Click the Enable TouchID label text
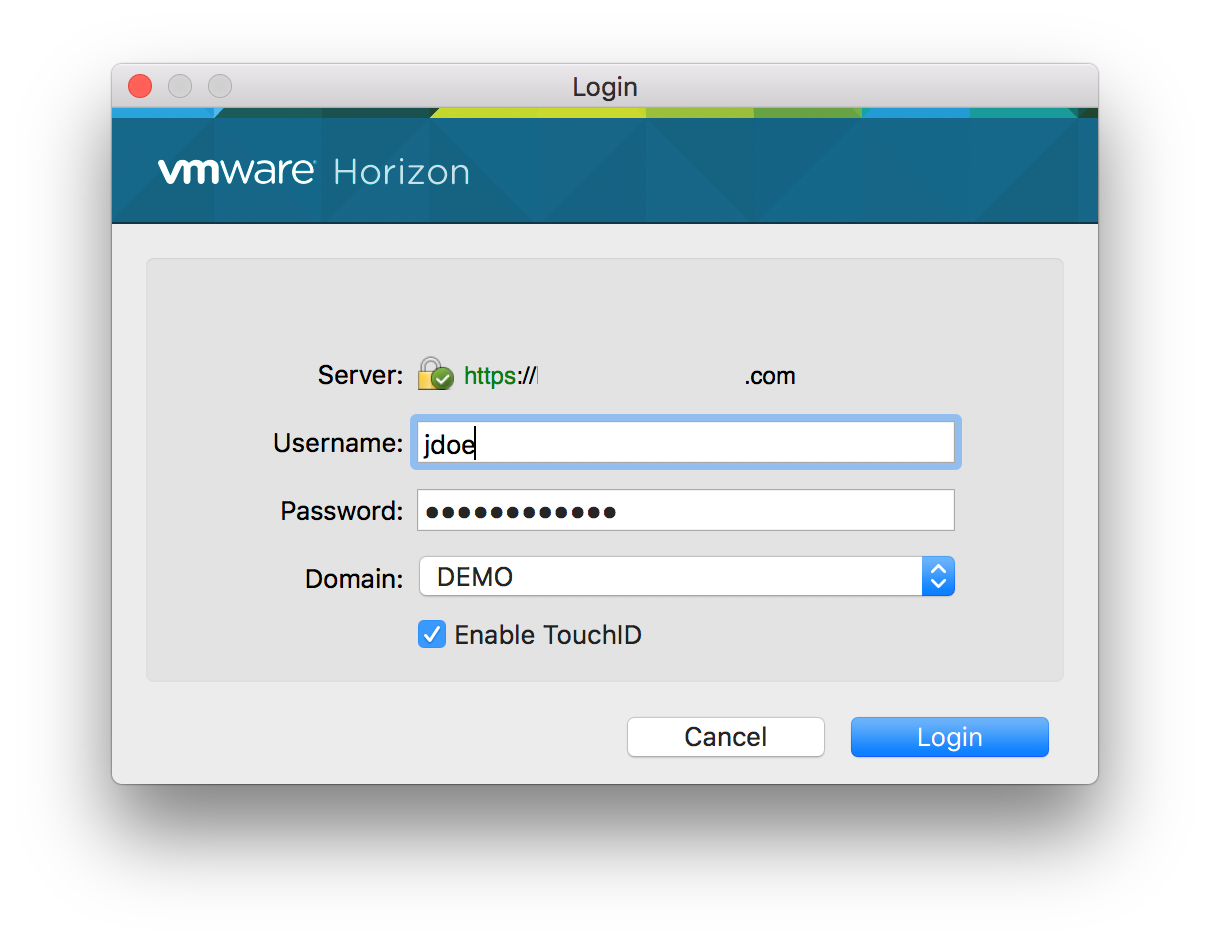The height and width of the screenshot is (944, 1210). tap(548, 635)
